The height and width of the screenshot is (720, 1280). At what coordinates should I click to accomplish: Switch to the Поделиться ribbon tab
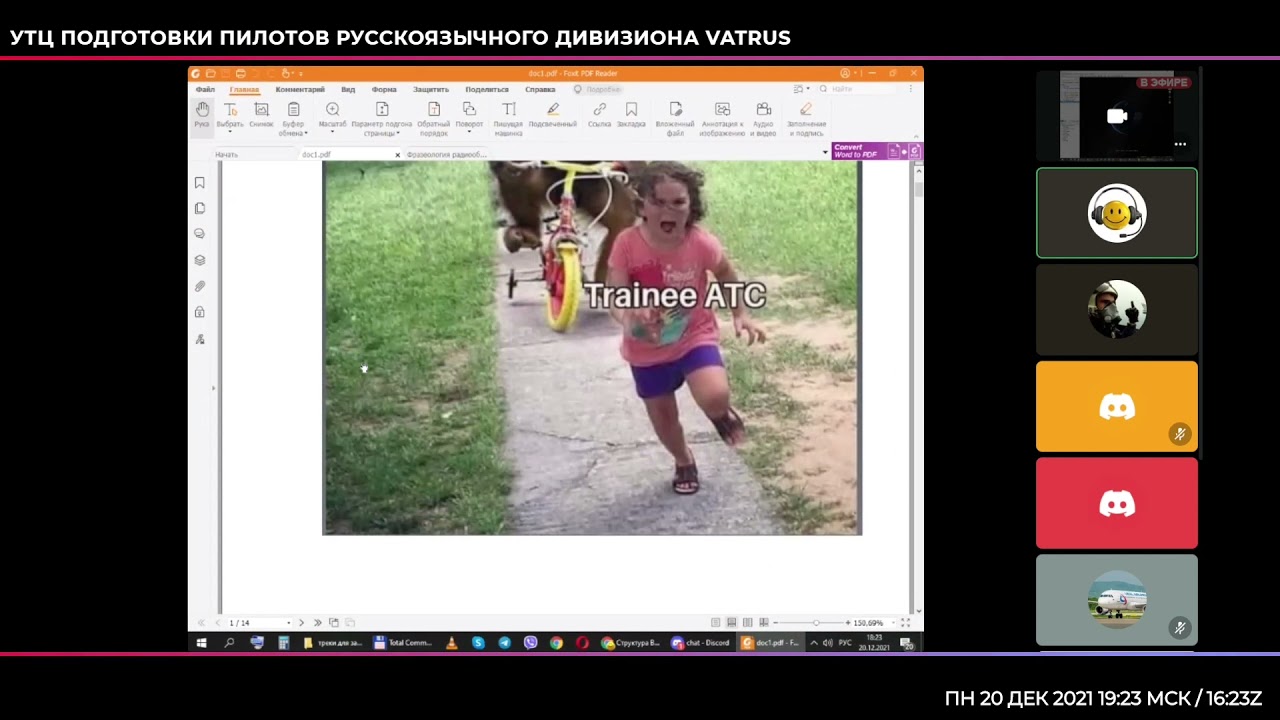click(487, 89)
